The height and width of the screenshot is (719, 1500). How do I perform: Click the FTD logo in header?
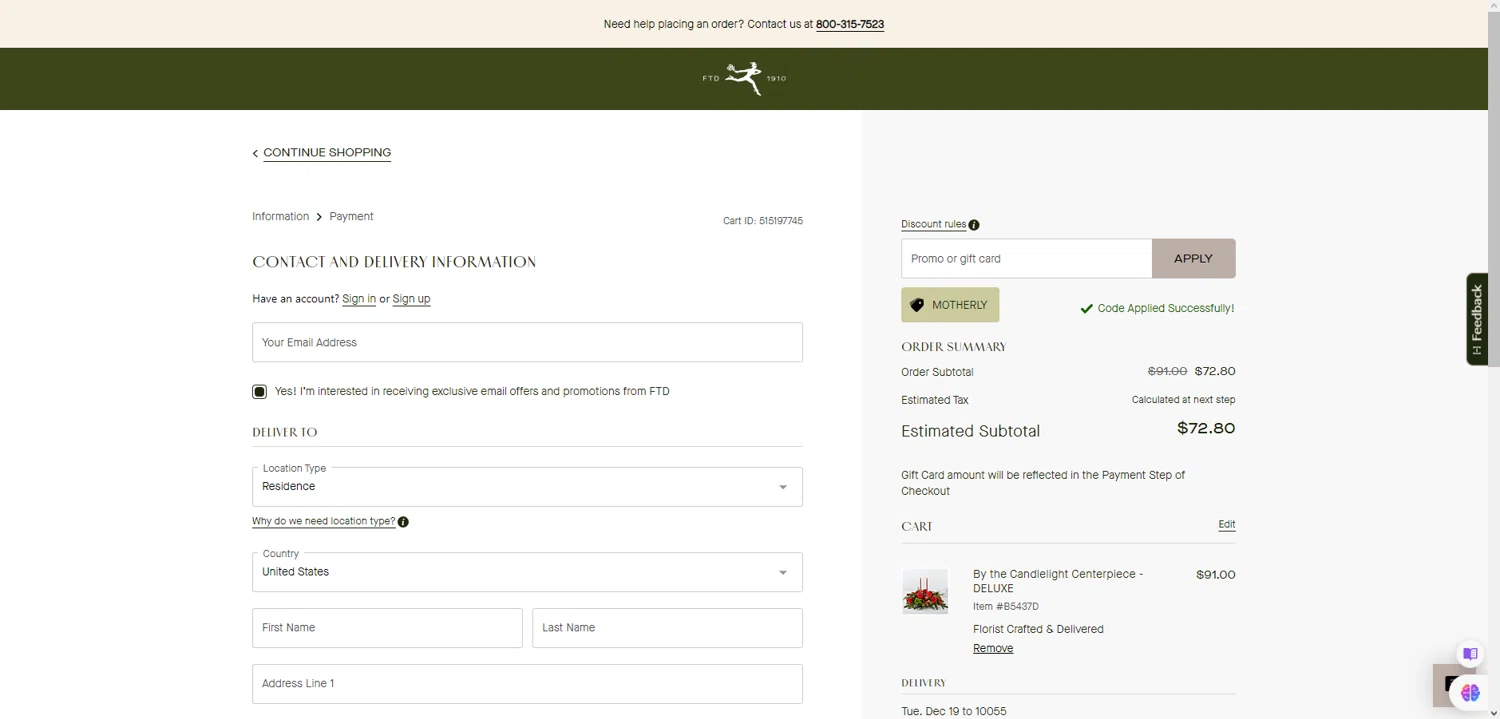pos(744,78)
